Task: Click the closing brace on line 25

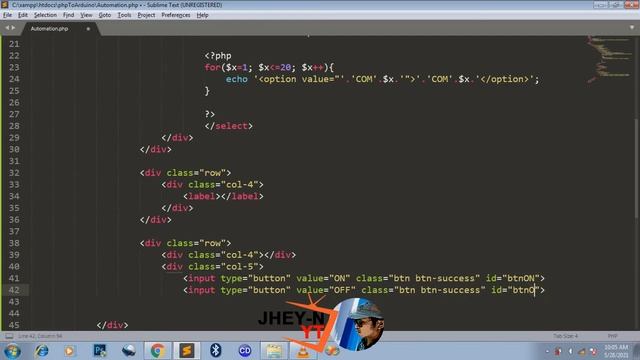Action: click(x=207, y=91)
